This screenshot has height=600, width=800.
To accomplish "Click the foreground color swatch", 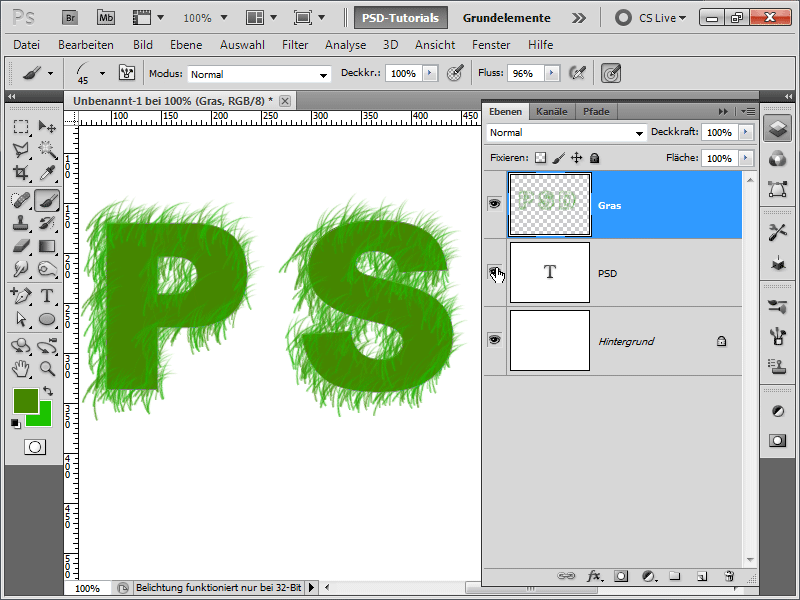I will point(26,401).
